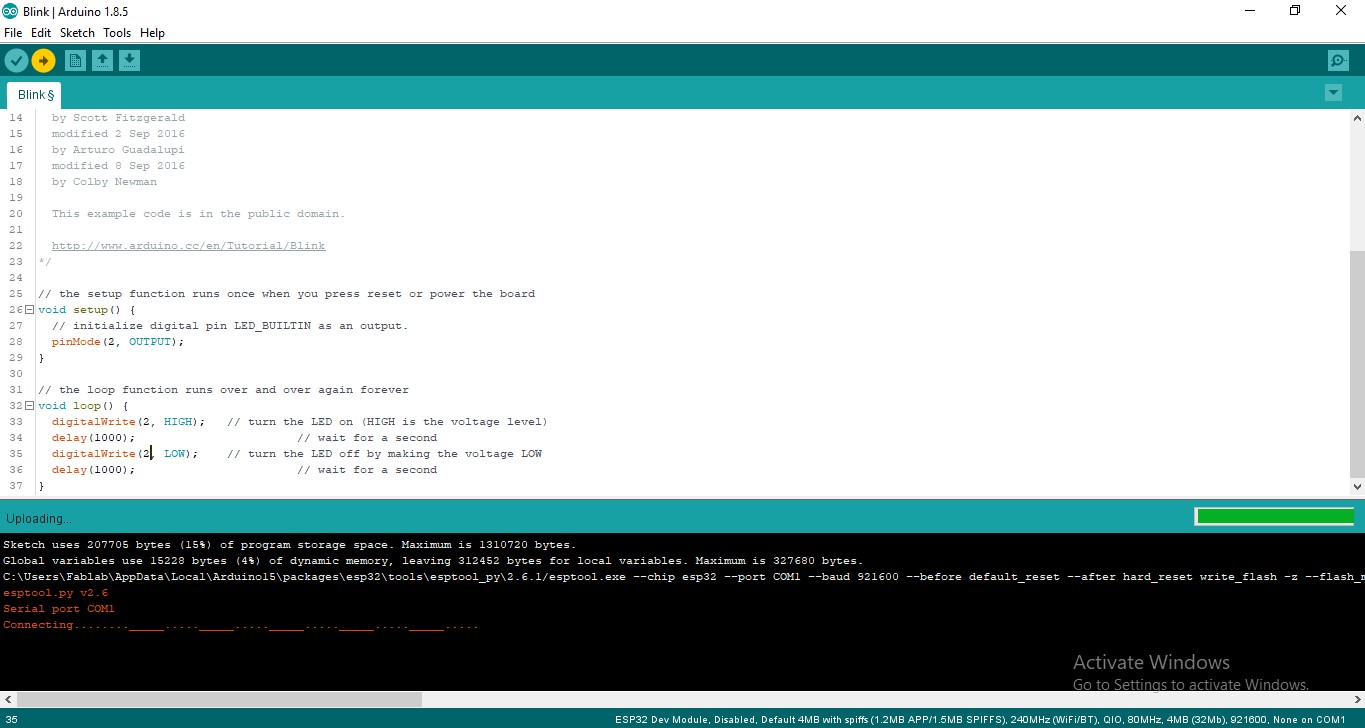Viewport: 1365px width, 728px height.
Task: Open the Sketch menu
Action: click(x=77, y=33)
